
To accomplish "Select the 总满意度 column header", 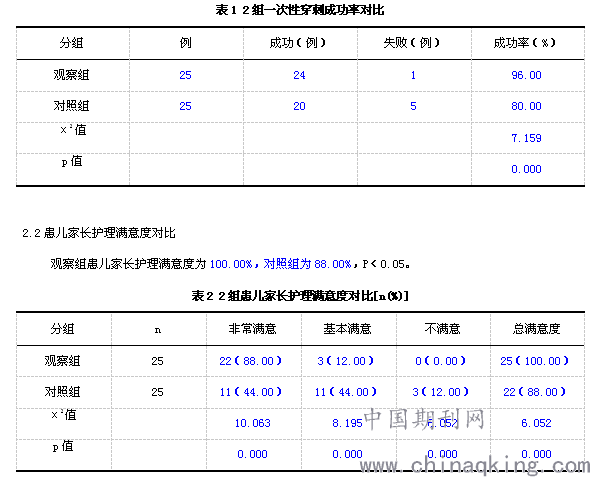I will point(537,329).
